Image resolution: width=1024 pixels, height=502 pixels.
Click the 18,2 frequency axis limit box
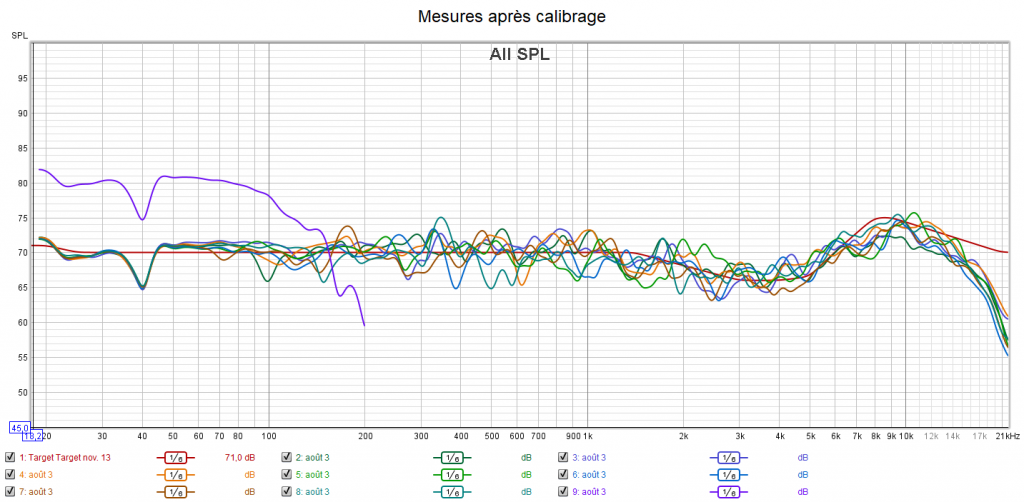30,436
